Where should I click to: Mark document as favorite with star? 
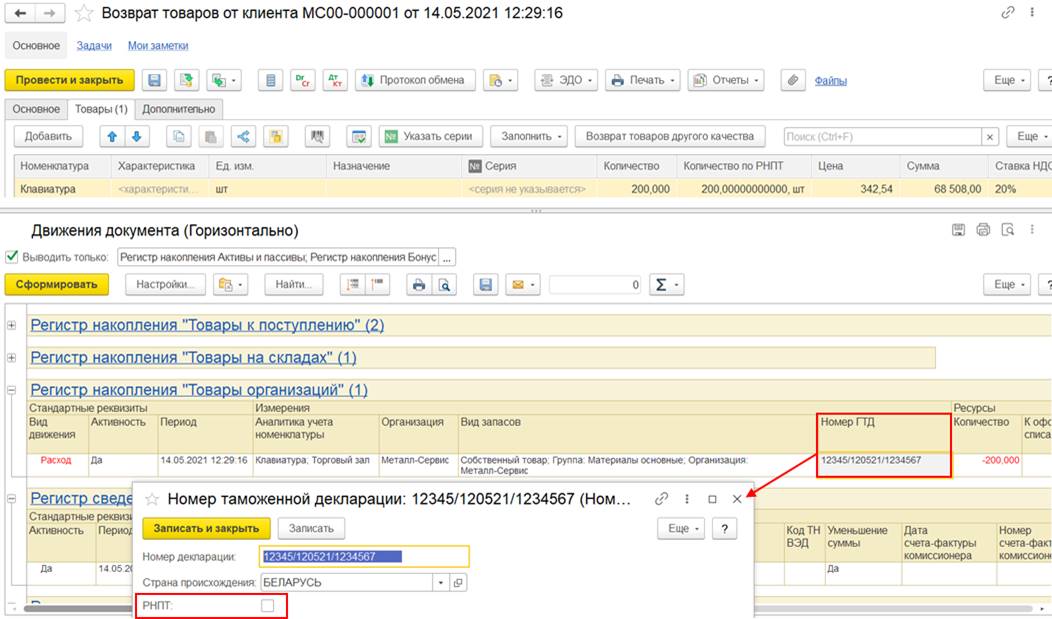83,13
